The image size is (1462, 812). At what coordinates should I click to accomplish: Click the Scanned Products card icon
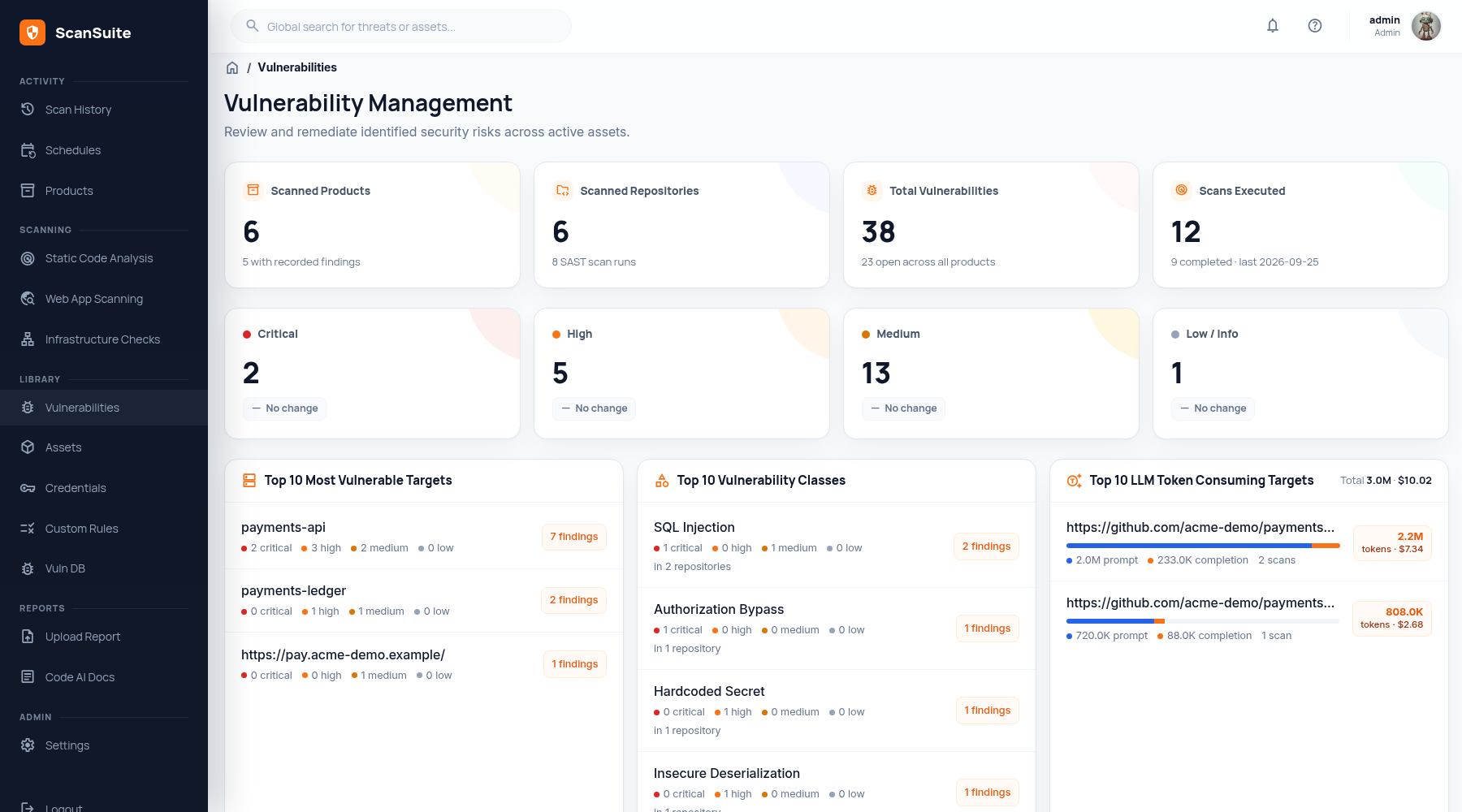click(x=253, y=190)
